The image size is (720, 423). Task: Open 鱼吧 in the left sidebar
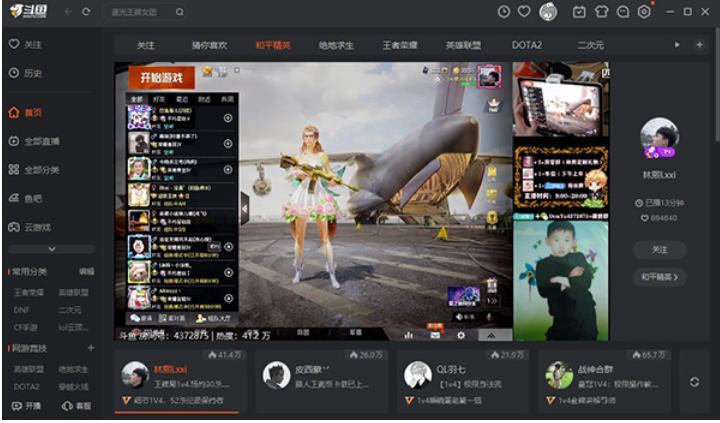pos(26,198)
